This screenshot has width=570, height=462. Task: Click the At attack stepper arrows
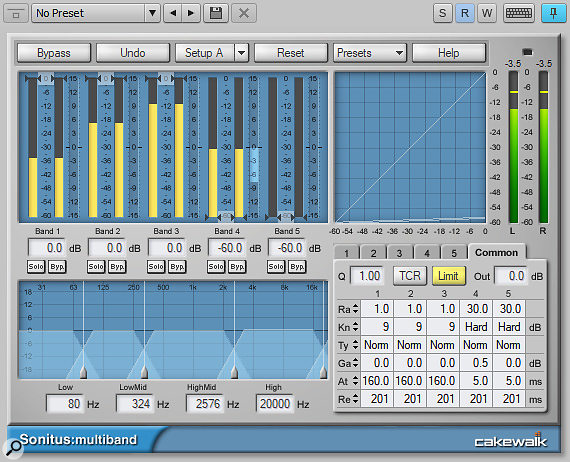pyautogui.click(x=356, y=381)
